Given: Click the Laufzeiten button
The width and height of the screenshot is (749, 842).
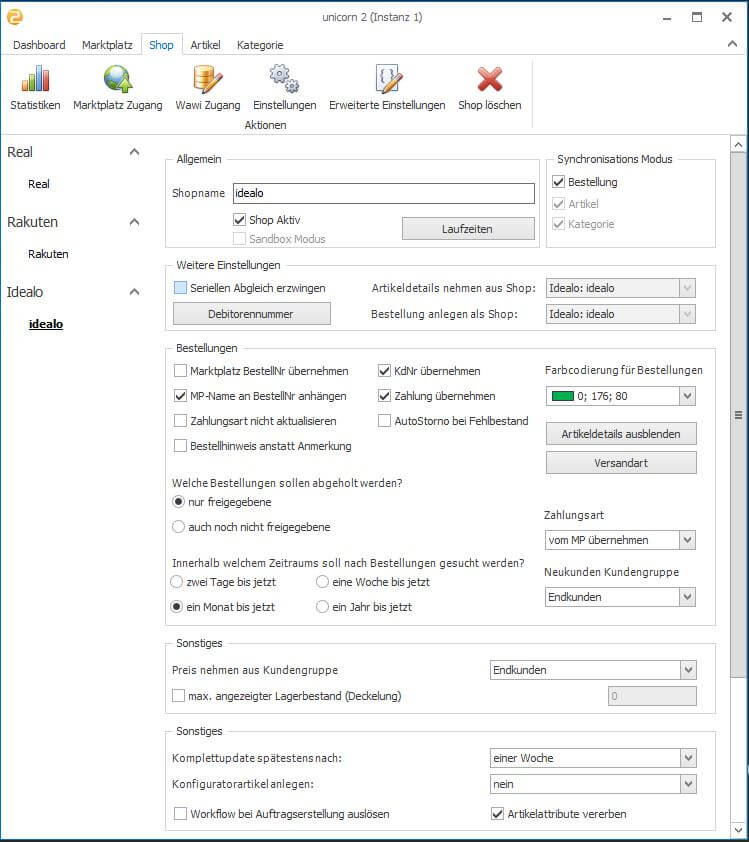Looking at the screenshot, I should (468, 229).
